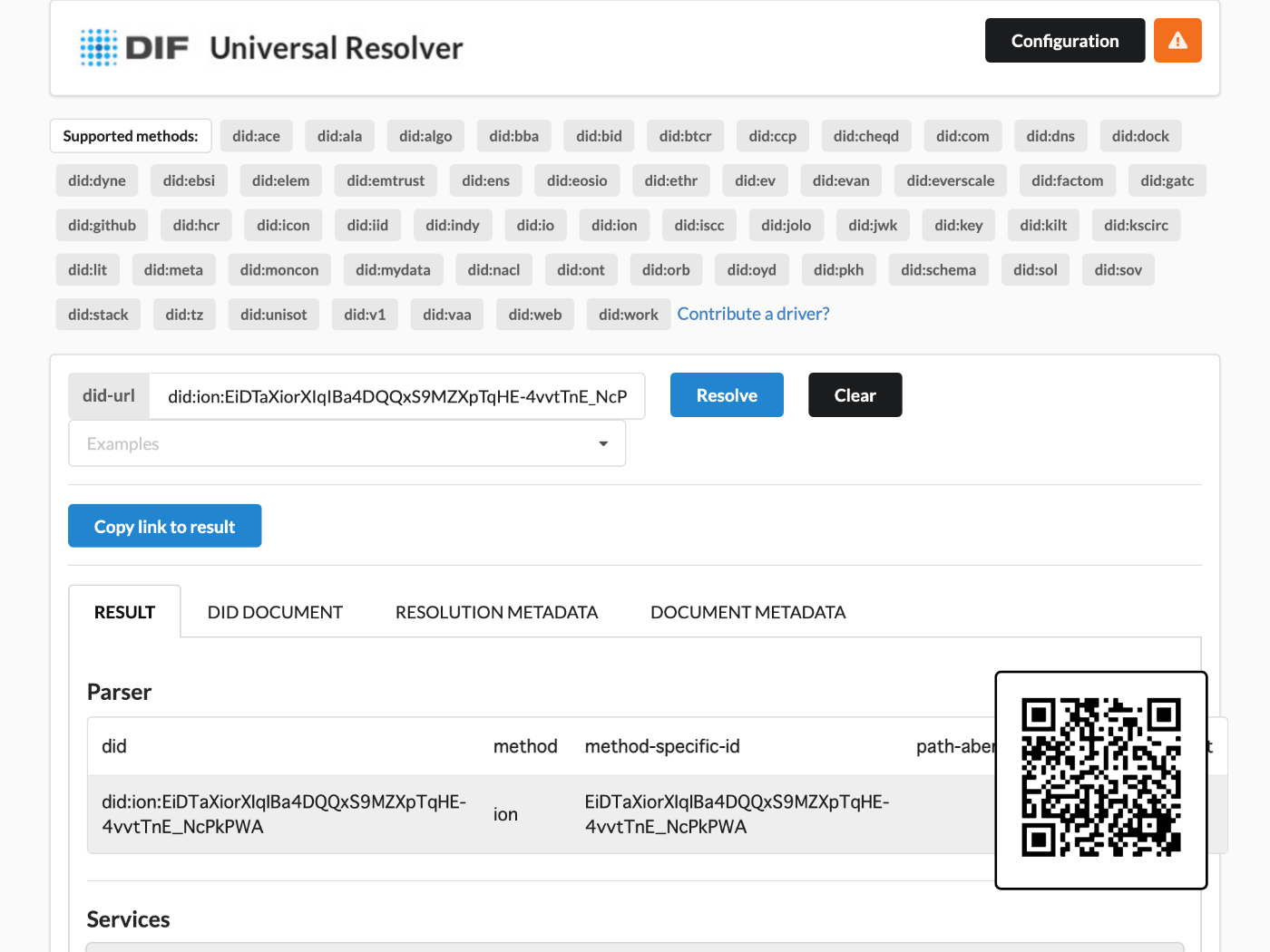Select the did:ethr method chip

(671, 180)
